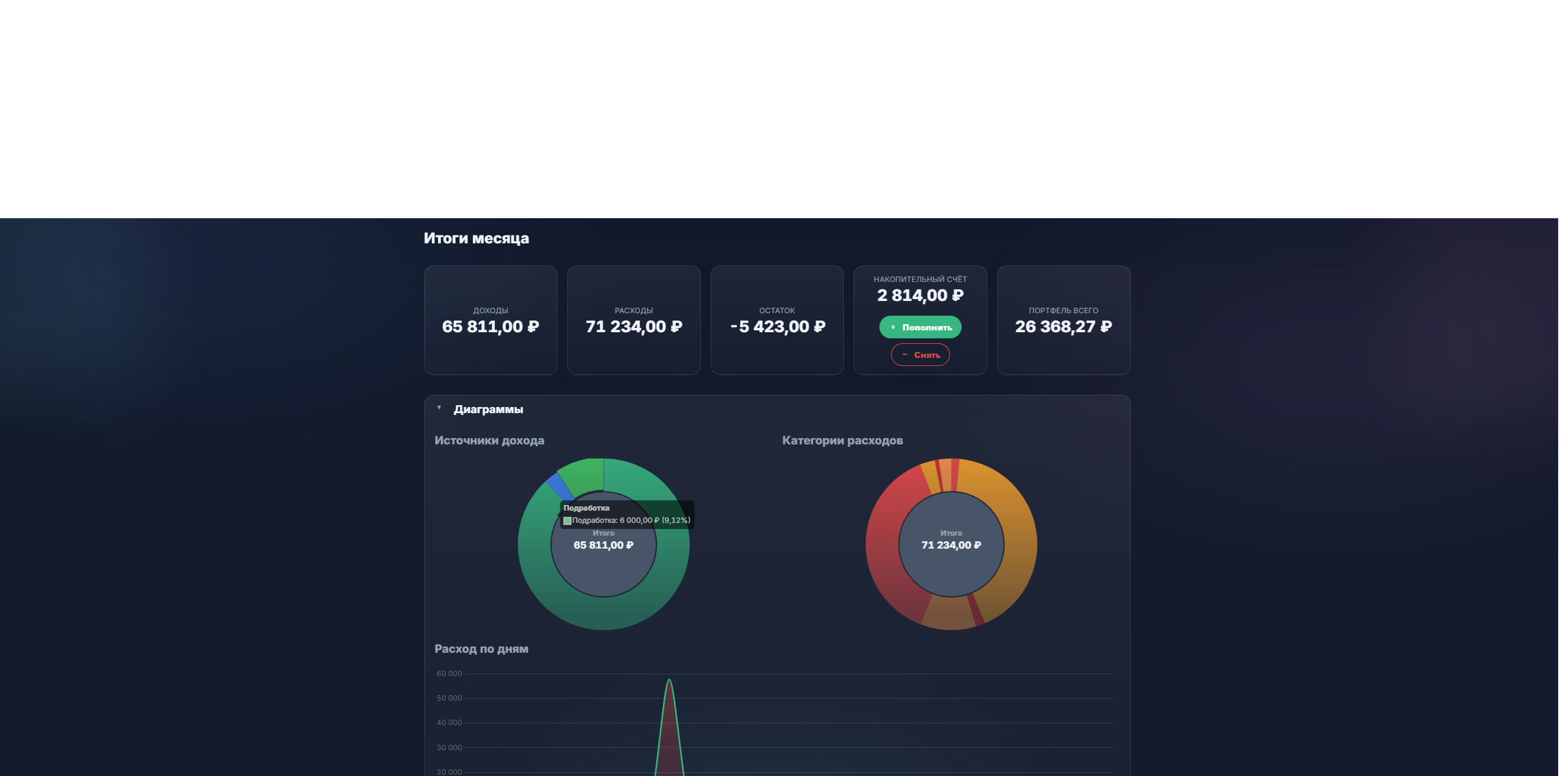
Task: Click brown bottom segment of expenses donut
Action: [947, 613]
